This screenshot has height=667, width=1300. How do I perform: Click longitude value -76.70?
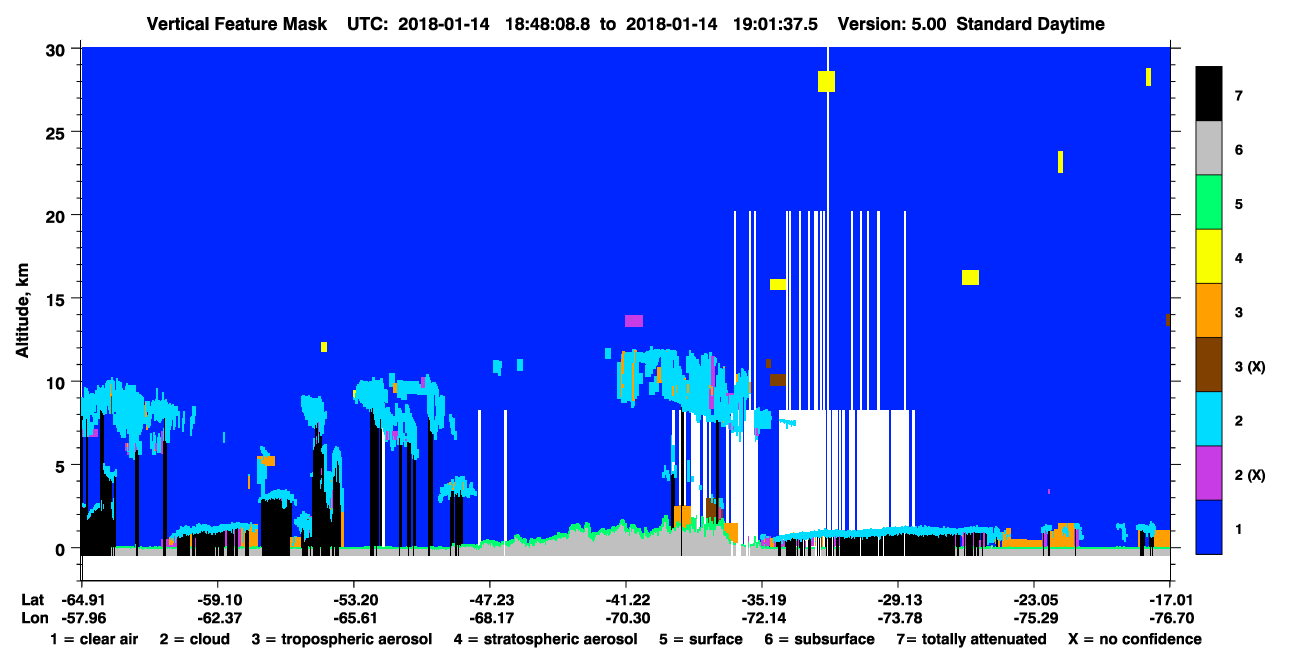click(x=1170, y=618)
